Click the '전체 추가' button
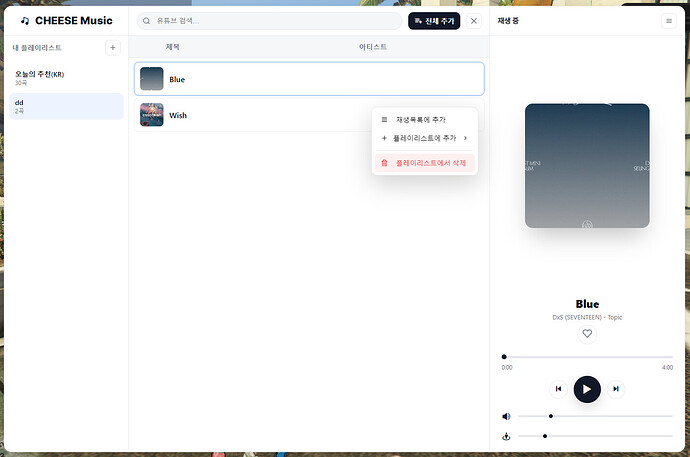The height and width of the screenshot is (457, 690). coord(434,21)
